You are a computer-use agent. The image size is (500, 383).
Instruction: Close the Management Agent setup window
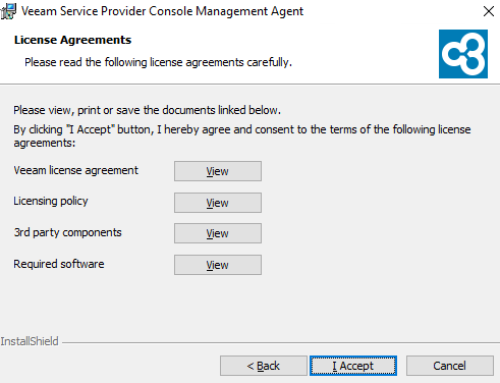pyautogui.click(x=488, y=11)
